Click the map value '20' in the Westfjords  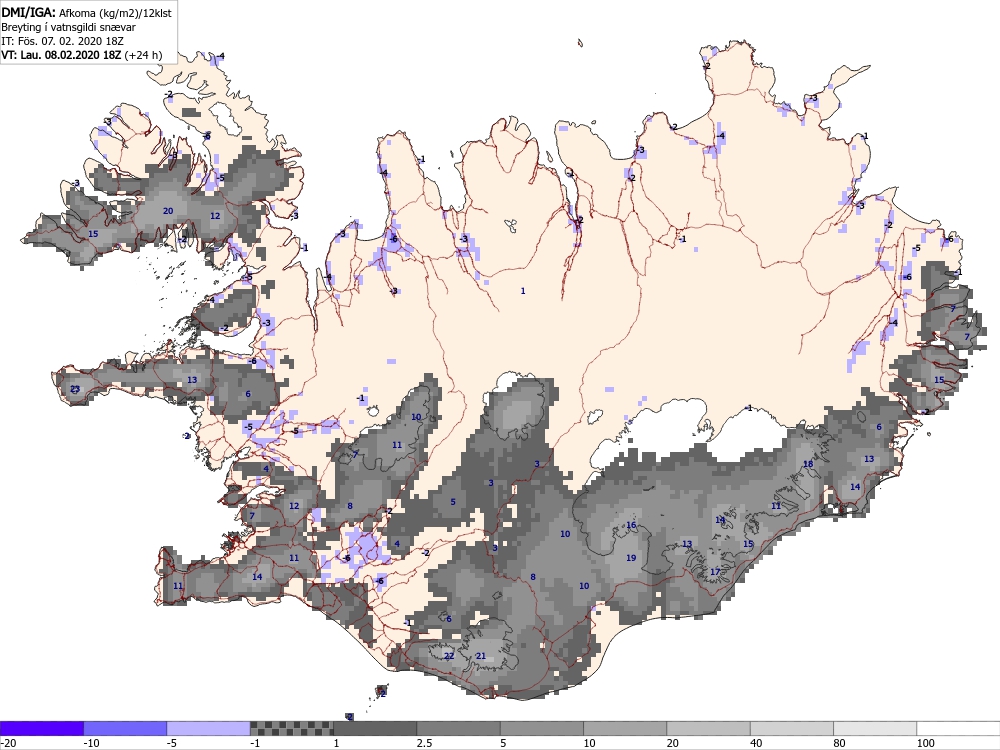tap(168, 211)
